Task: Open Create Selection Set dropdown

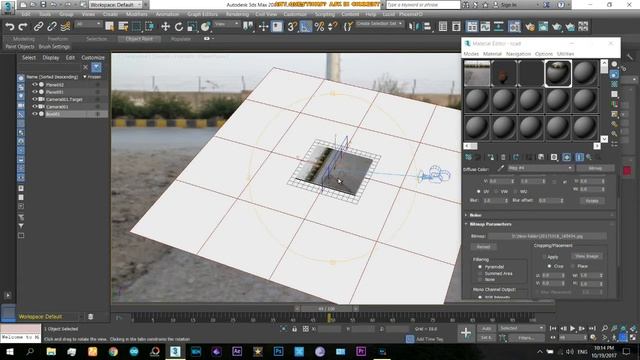Action: 379,24
